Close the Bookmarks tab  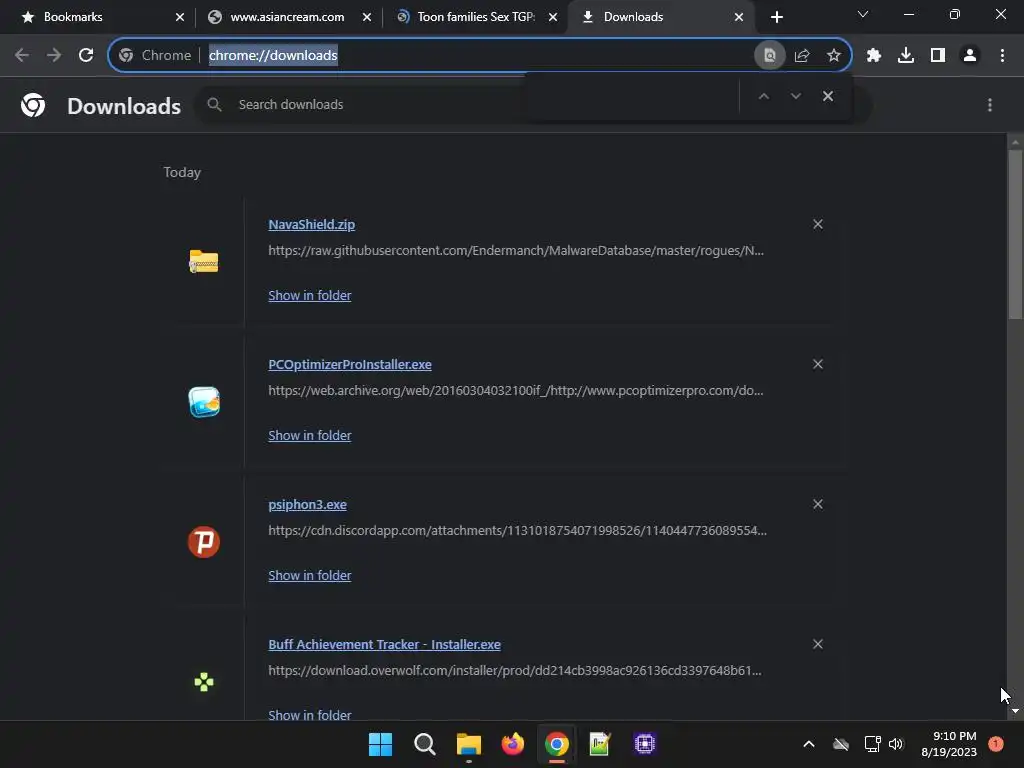(180, 17)
